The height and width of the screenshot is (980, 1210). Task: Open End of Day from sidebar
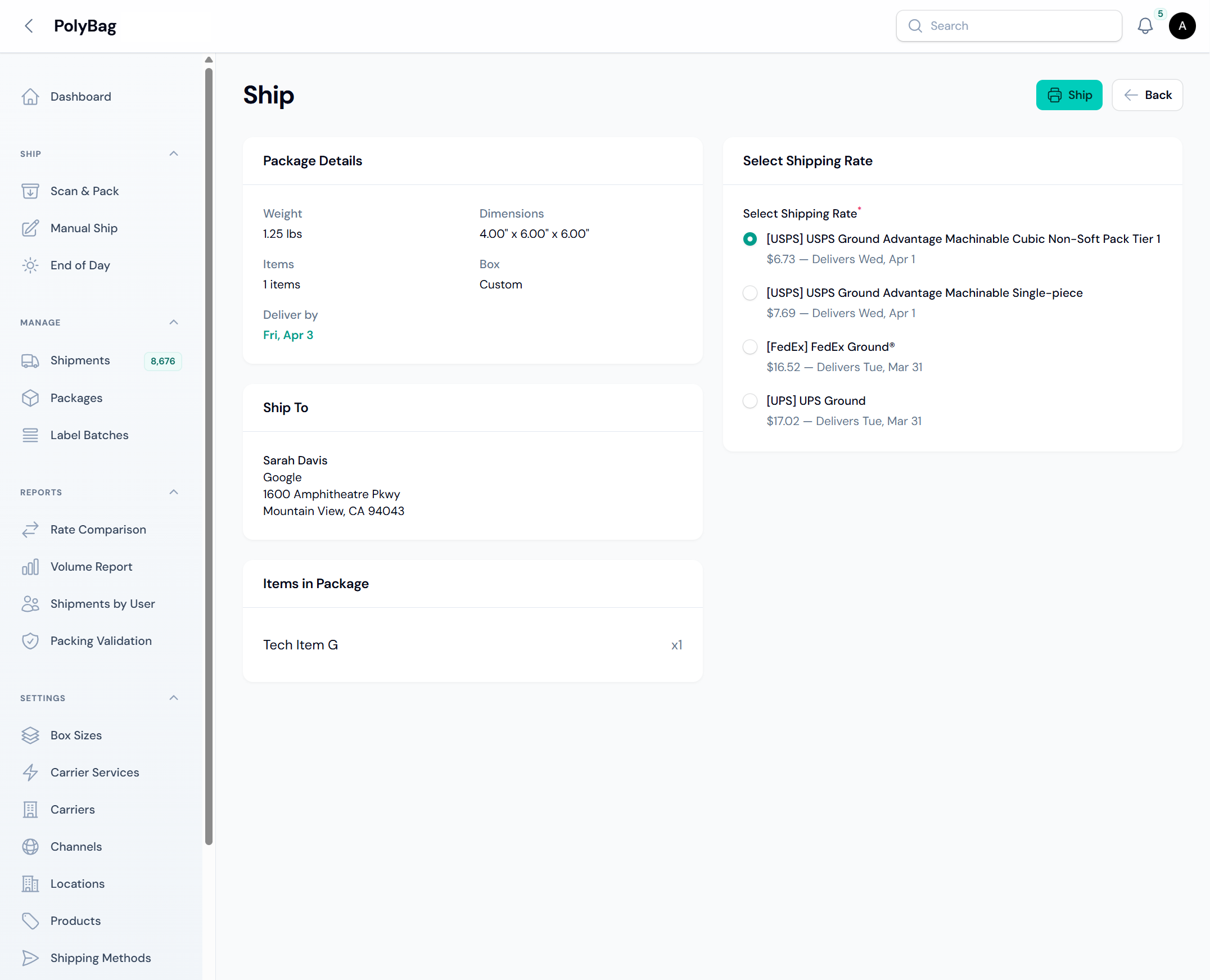coord(80,265)
